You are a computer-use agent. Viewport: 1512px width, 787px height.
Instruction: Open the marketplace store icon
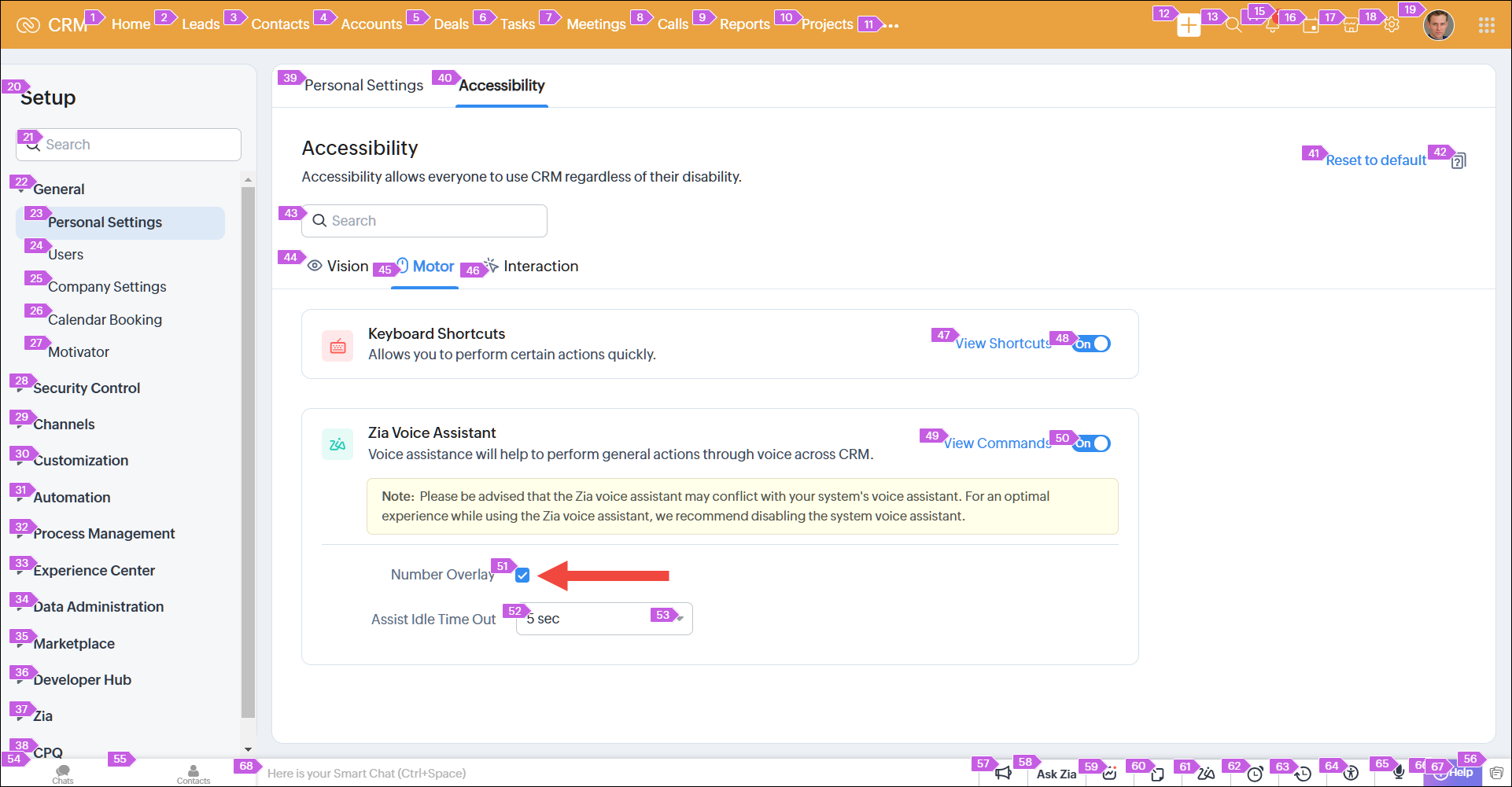[x=1351, y=26]
